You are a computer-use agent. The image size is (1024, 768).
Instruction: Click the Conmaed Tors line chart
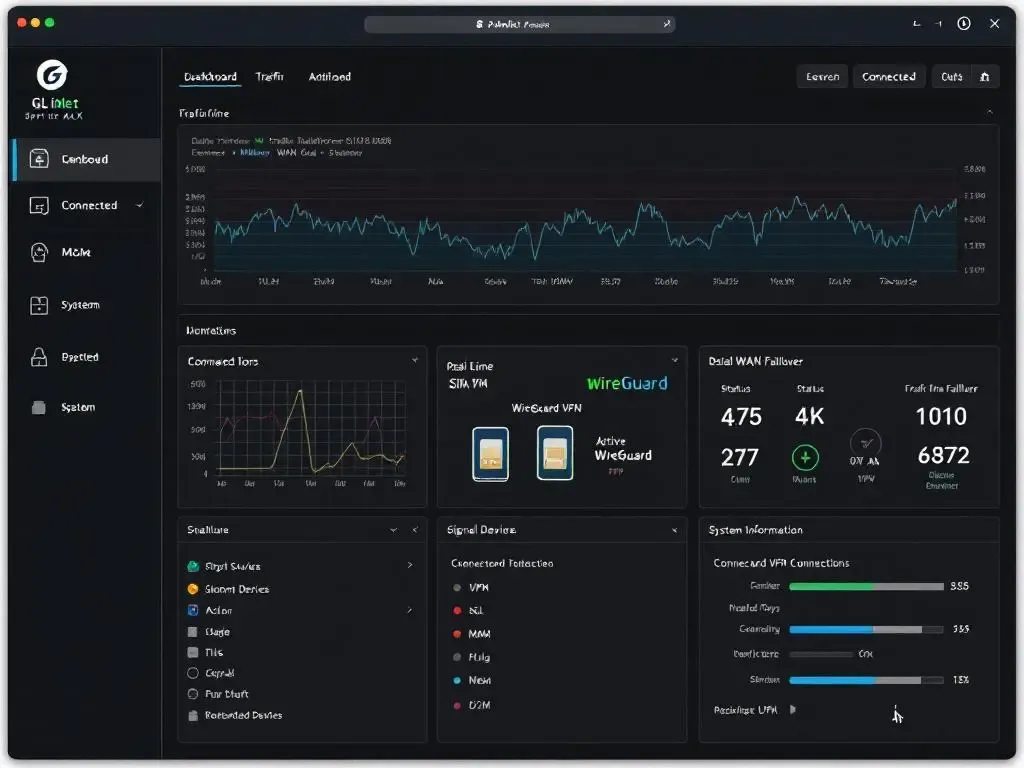[x=312, y=427]
